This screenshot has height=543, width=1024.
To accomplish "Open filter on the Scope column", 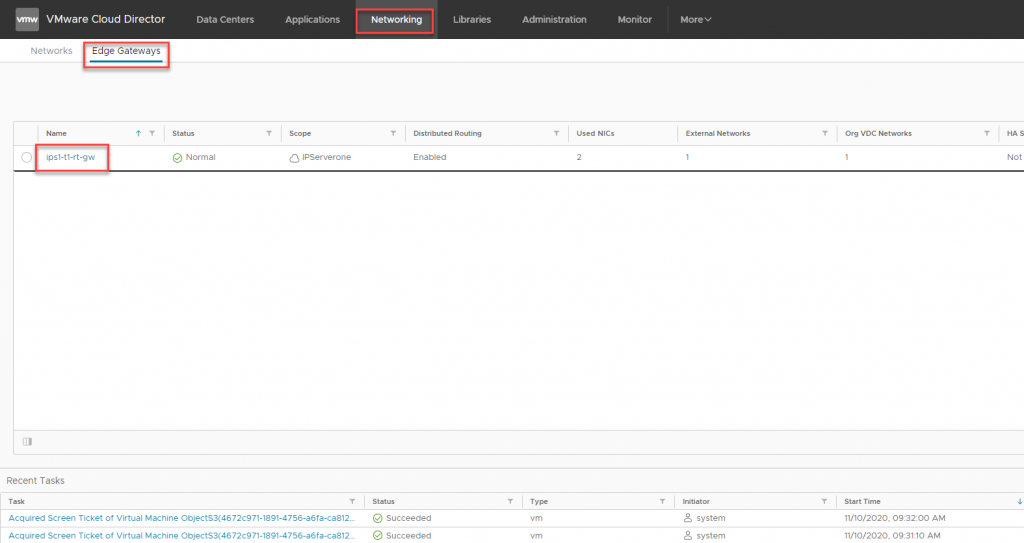I will (393, 133).
